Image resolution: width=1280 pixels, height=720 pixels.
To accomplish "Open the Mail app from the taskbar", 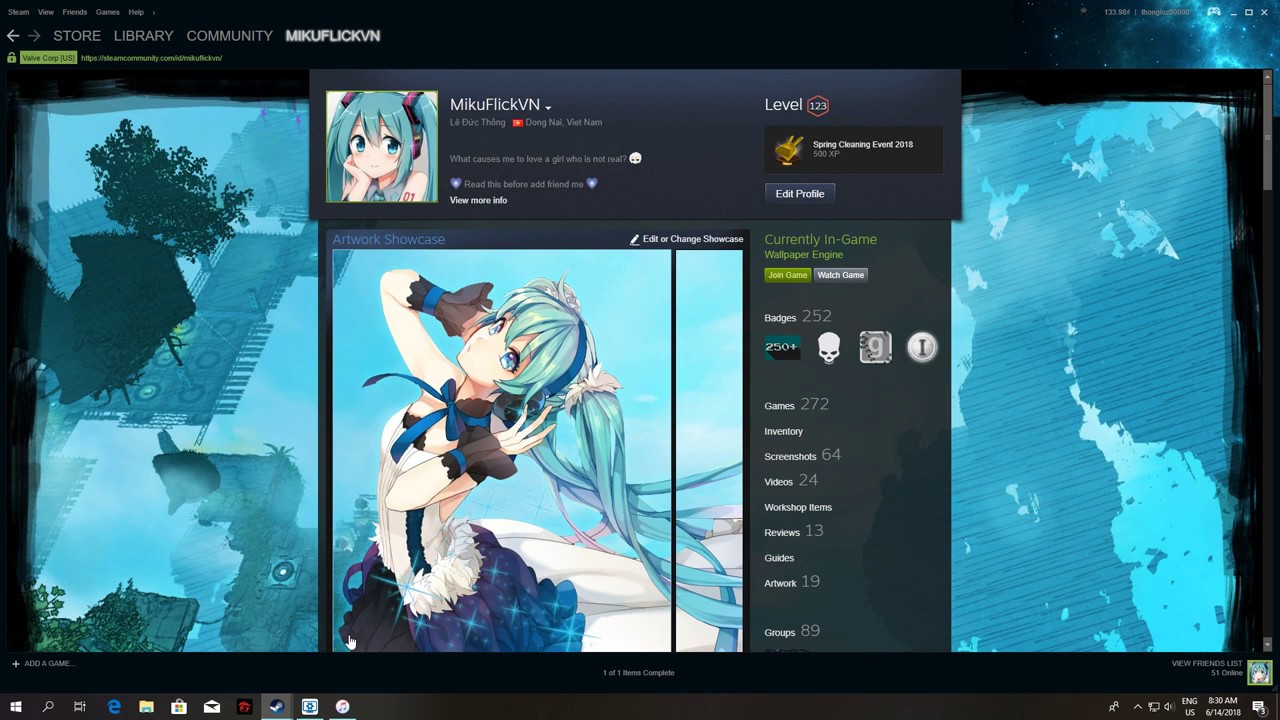I will (x=212, y=707).
